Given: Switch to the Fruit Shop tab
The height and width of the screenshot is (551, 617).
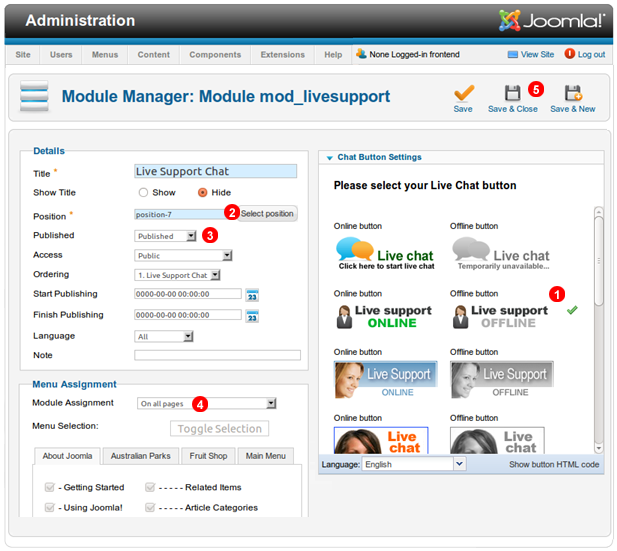Looking at the screenshot, I should coord(208,456).
